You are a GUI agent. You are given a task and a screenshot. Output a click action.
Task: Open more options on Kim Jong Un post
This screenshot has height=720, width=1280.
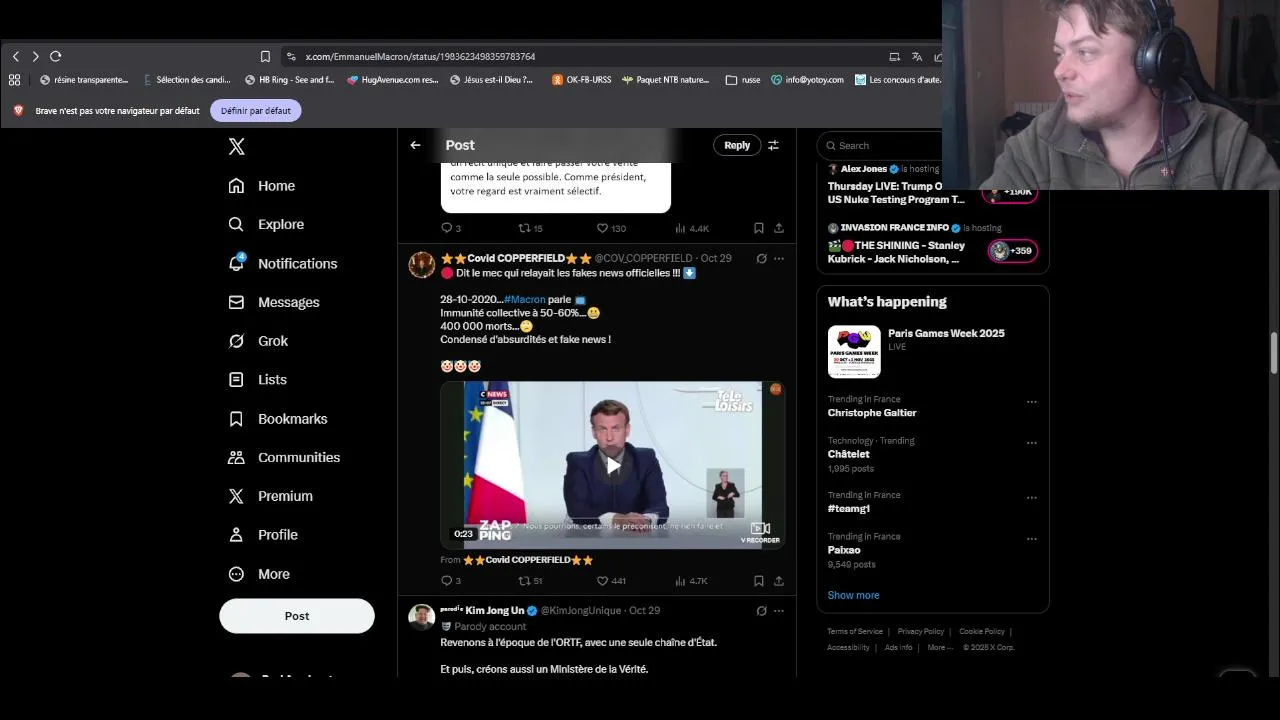point(779,610)
